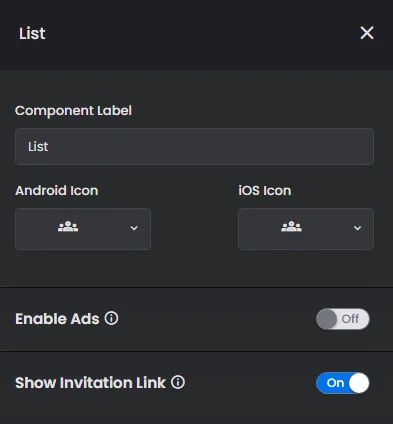Click the grey knob of Off toggle
The image size is (393, 424).
pyautogui.click(x=327, y=319)
